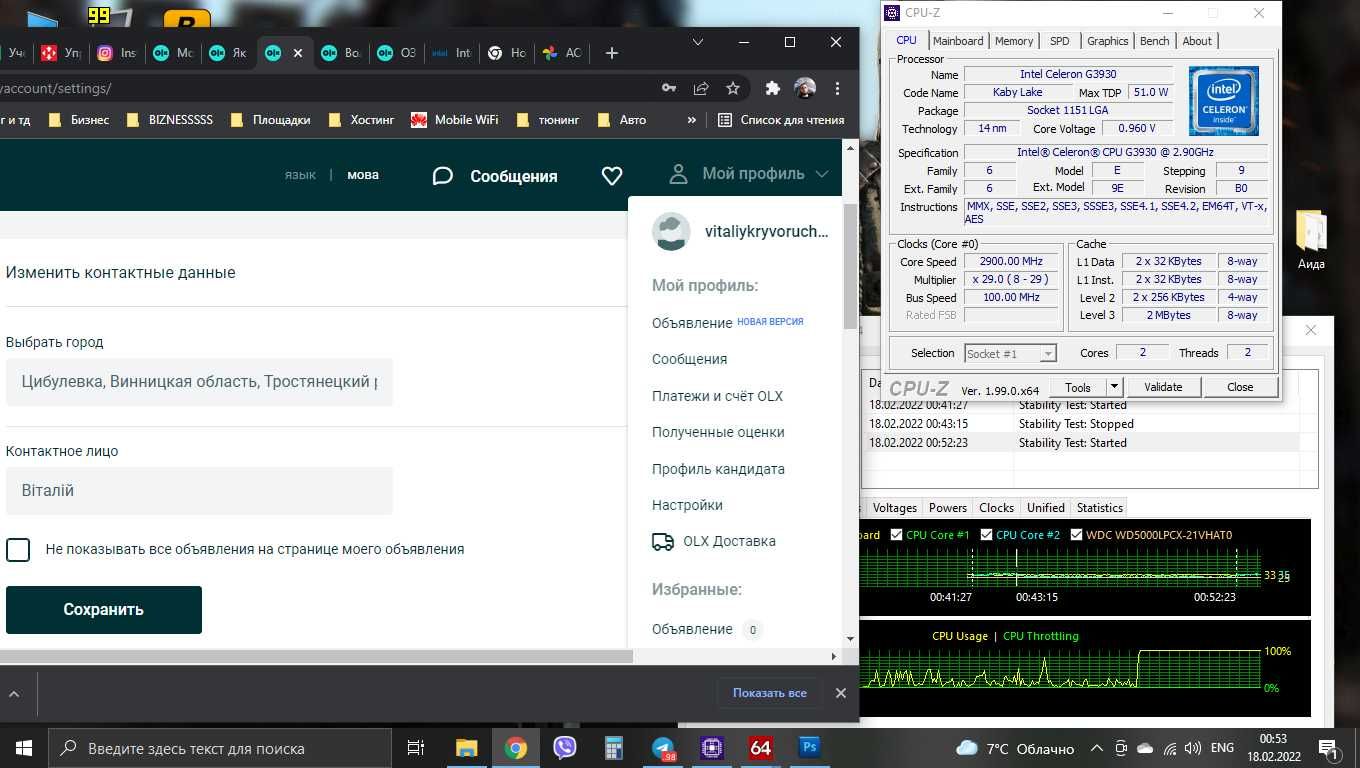Open the SPD tab in CPU-Z

(x=1059, y=41)
